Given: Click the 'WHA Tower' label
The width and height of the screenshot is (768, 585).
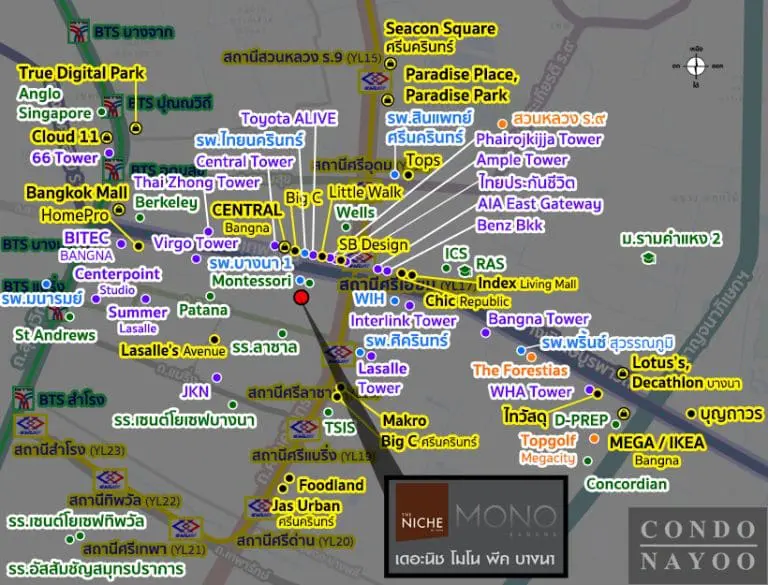Looking at the screenshot, I should pos(531,392).
